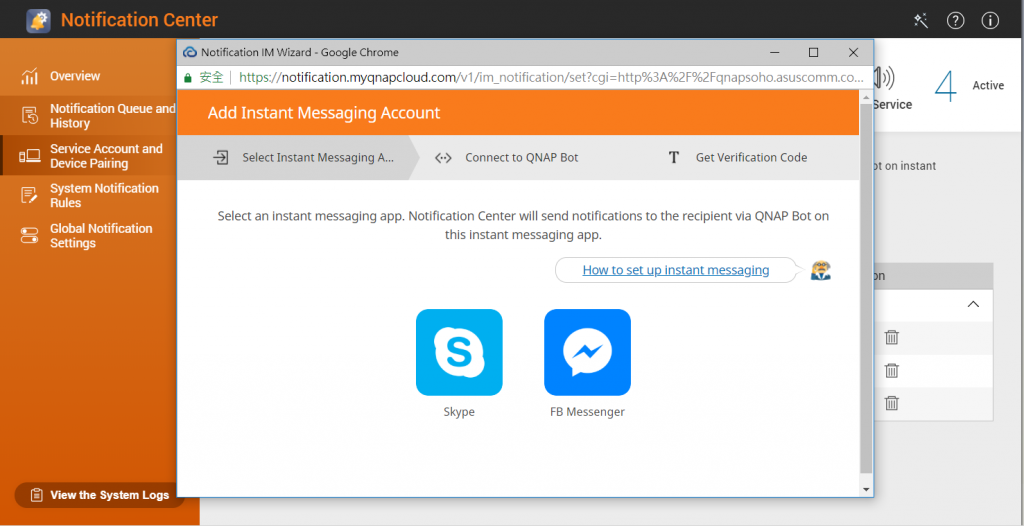
Task: Click the helper mascot icon beside the help link
Action: click(820, 270)
